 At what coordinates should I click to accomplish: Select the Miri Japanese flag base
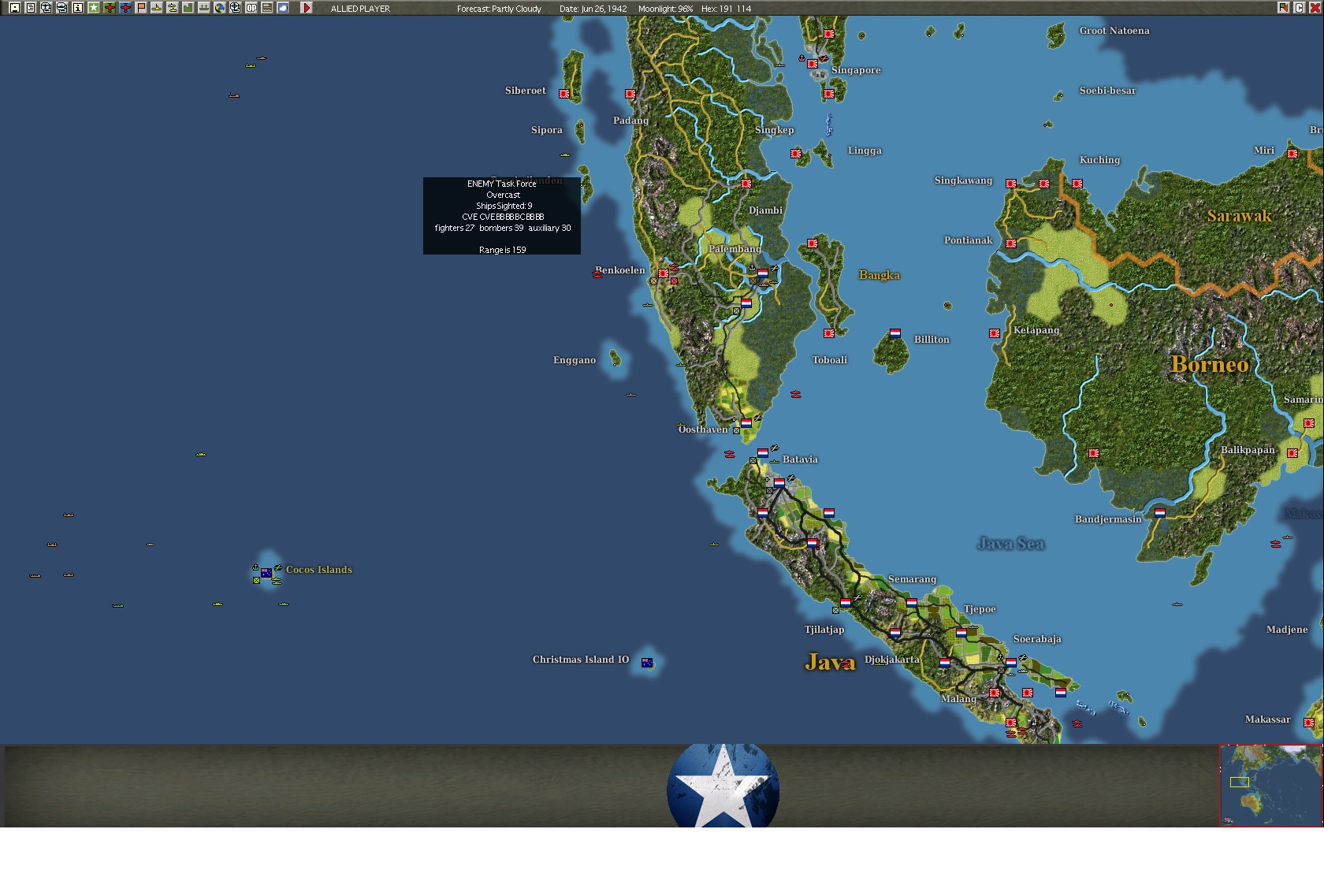pyautogui.click(x=1292, y=154)
